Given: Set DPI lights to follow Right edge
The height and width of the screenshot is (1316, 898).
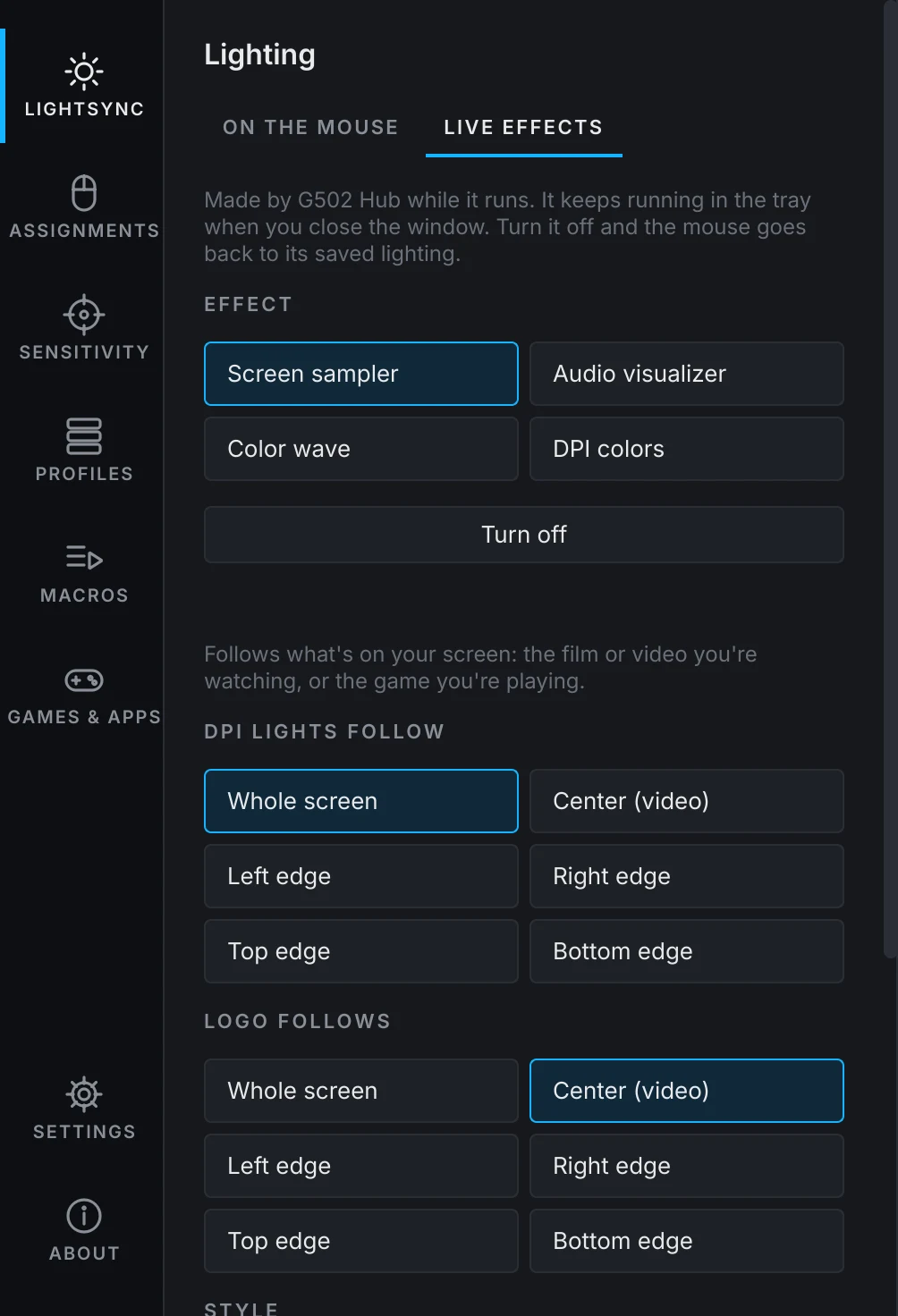Looking at the screenshot, I should 687,876.
